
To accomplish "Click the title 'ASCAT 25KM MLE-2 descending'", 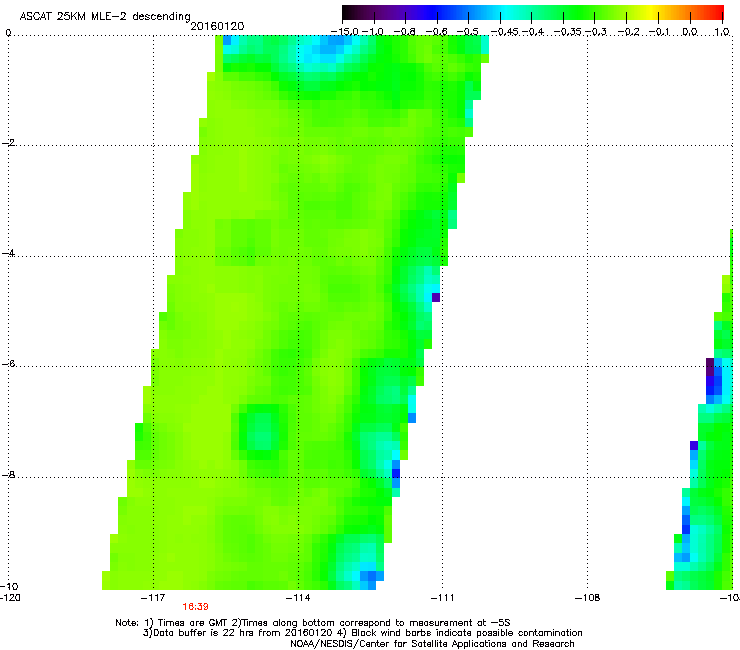I will 105,16.
